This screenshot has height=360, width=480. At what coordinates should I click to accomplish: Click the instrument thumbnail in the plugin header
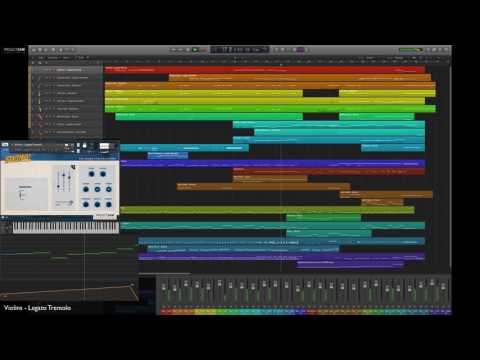(x=104, y=146)
